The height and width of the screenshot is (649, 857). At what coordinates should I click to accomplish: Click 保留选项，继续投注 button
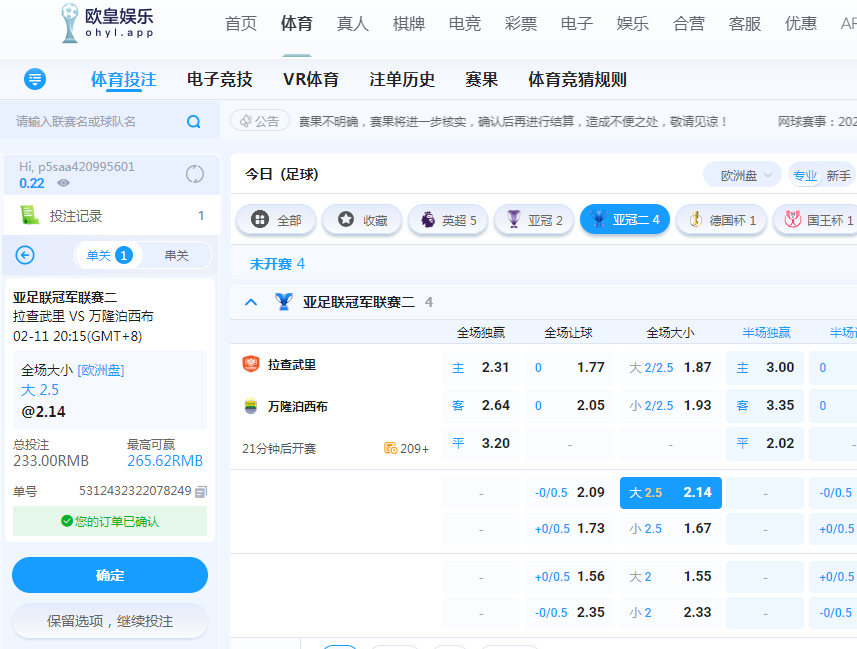110,621
